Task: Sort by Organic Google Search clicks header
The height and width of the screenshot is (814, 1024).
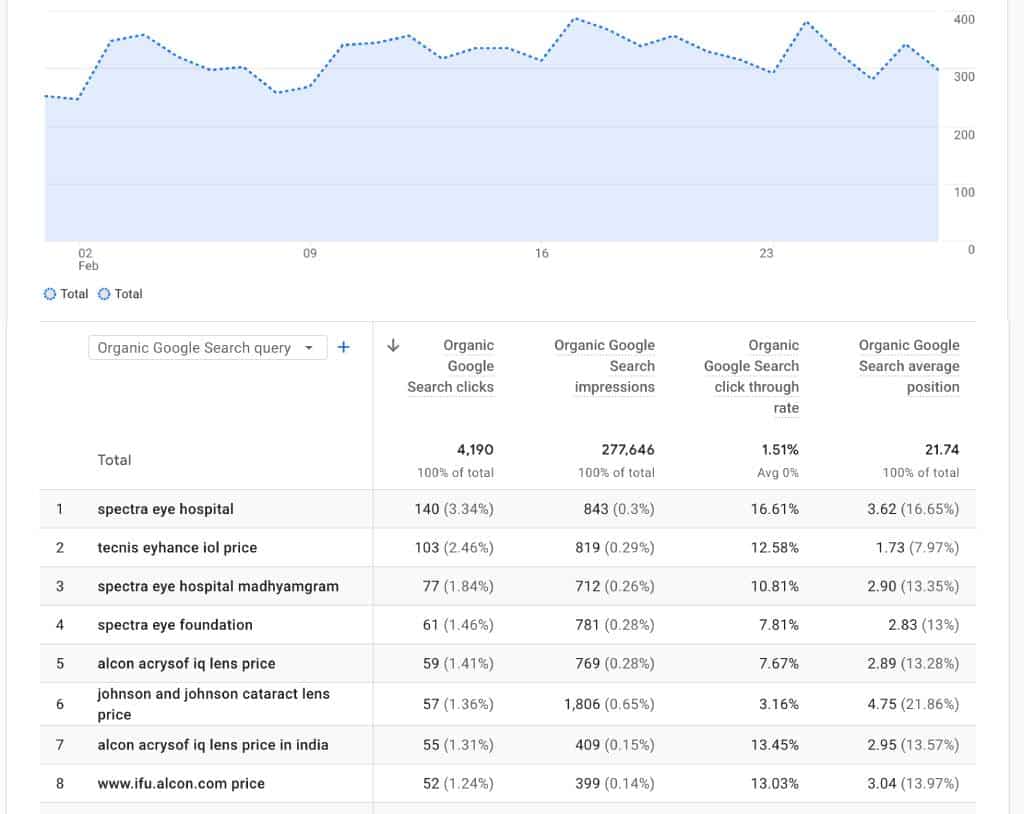Action: pyautogui.click(x=451, y=366)
